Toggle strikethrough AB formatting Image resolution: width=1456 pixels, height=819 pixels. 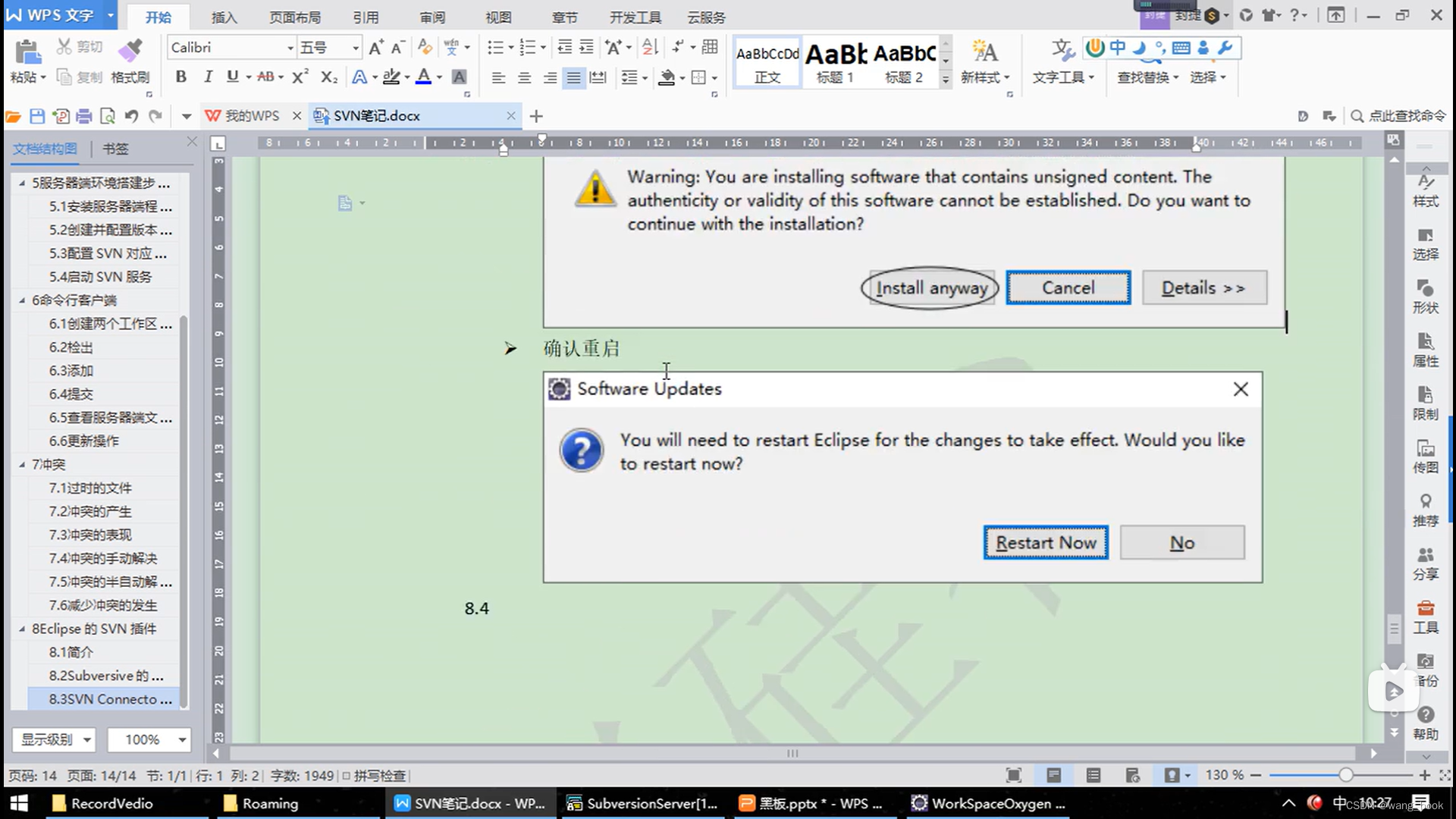265,77
